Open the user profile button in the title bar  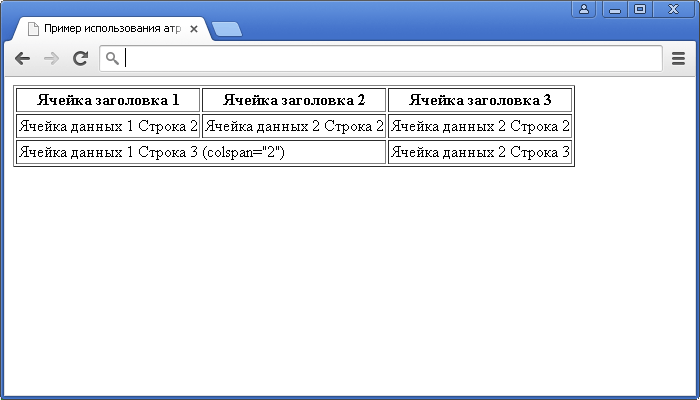(x=584, y=9)
